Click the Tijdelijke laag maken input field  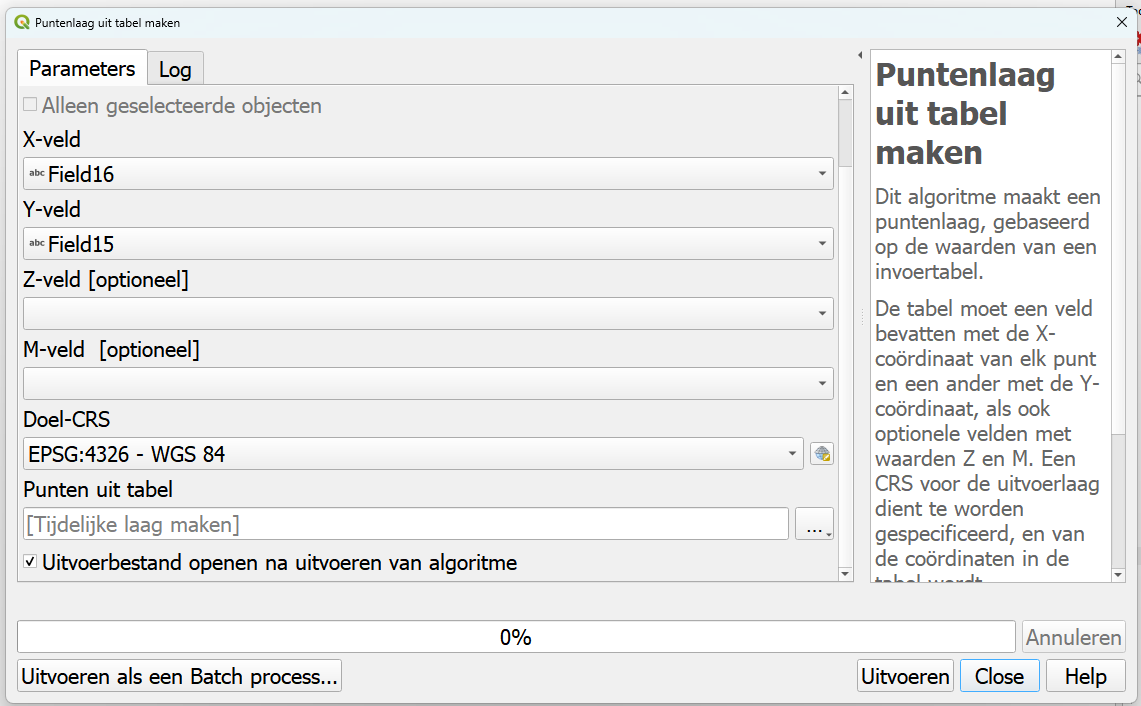(x=405, y=524)
